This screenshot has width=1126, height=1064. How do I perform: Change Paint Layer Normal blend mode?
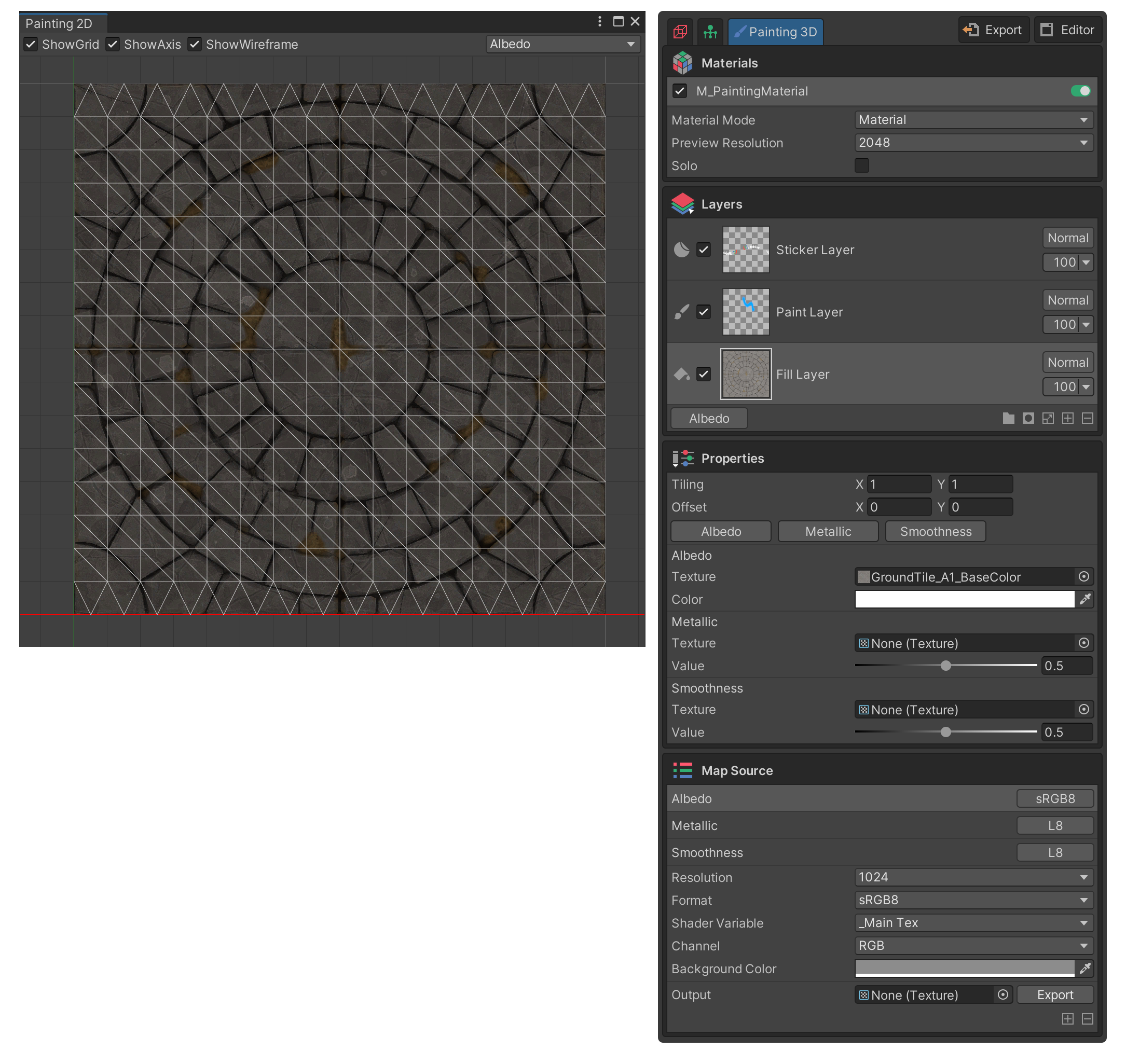[1067, 300]
